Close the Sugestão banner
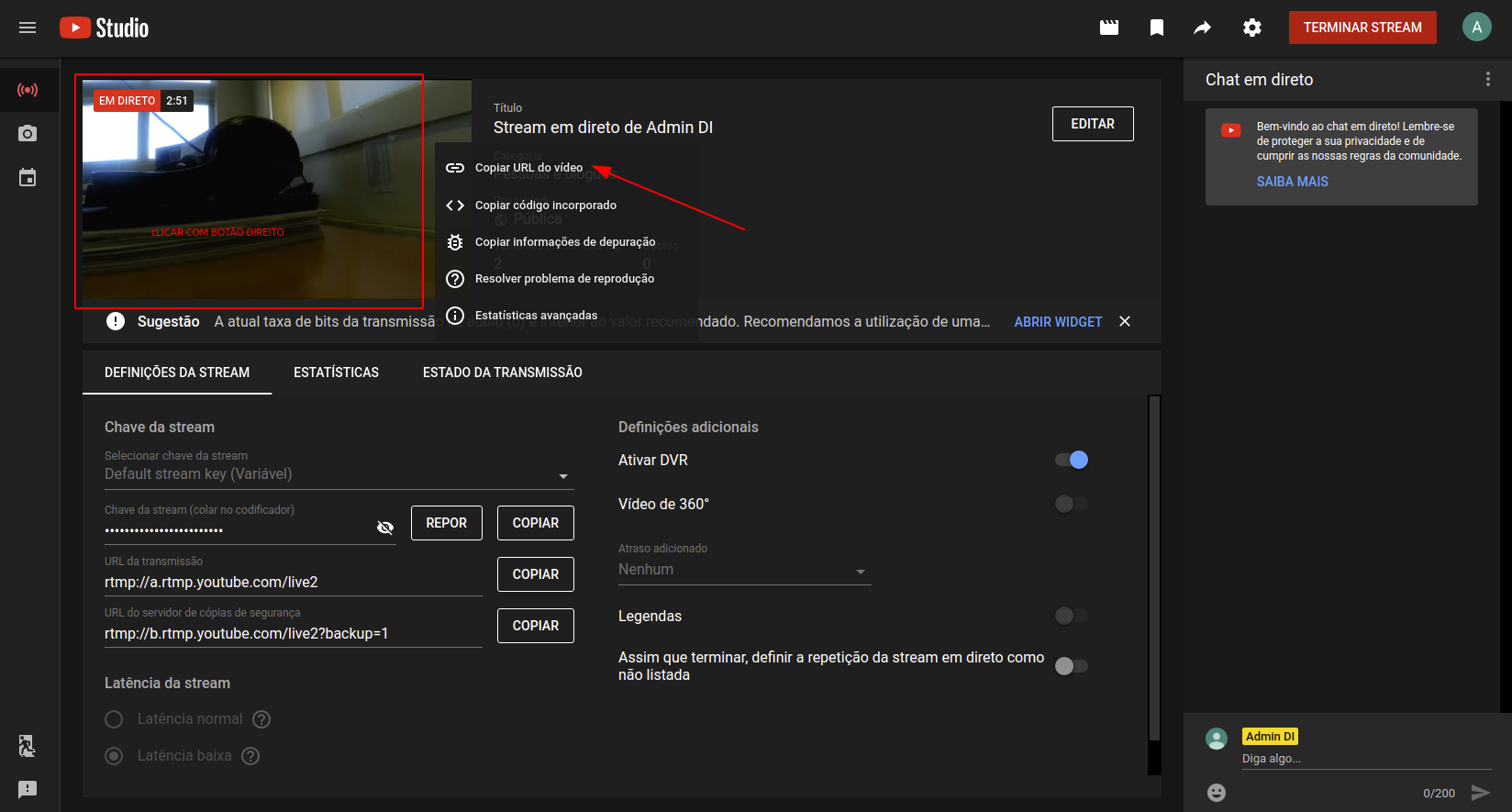1512x812 pixels. pos(1125,321)
